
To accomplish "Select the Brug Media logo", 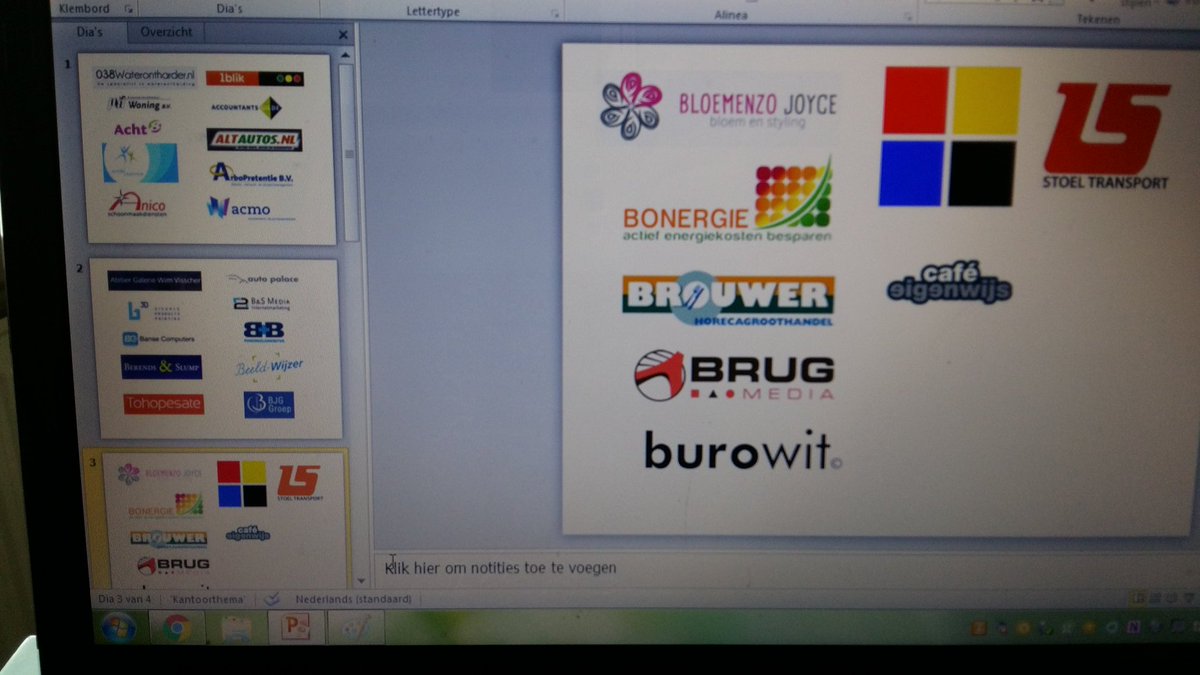I will click(x=734, y=376).
